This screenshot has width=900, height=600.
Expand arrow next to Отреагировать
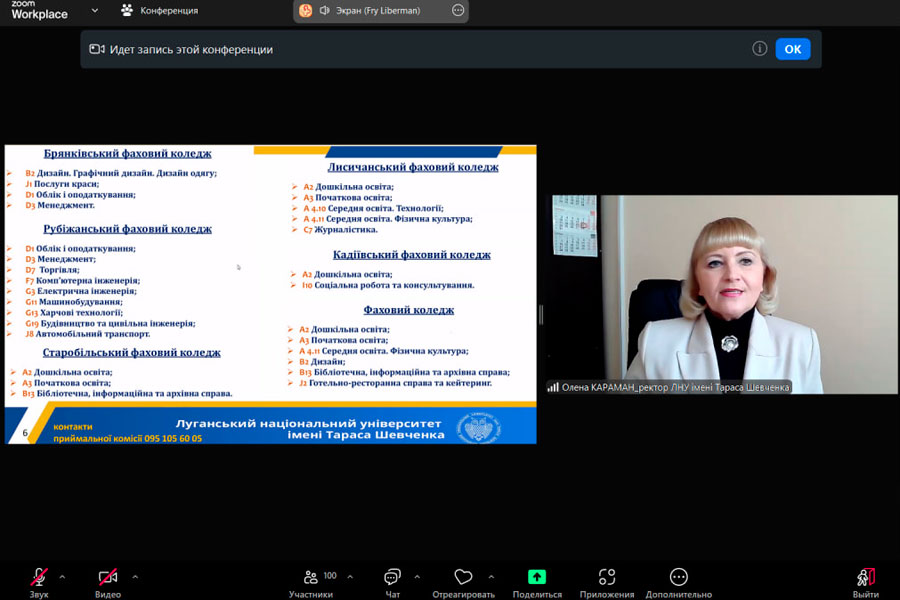491,577
